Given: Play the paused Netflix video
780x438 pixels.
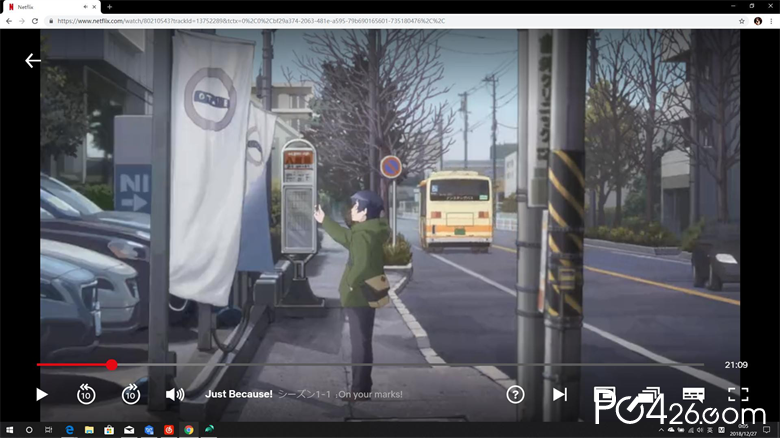Looking at the screenshot, I should pos(42,395).
